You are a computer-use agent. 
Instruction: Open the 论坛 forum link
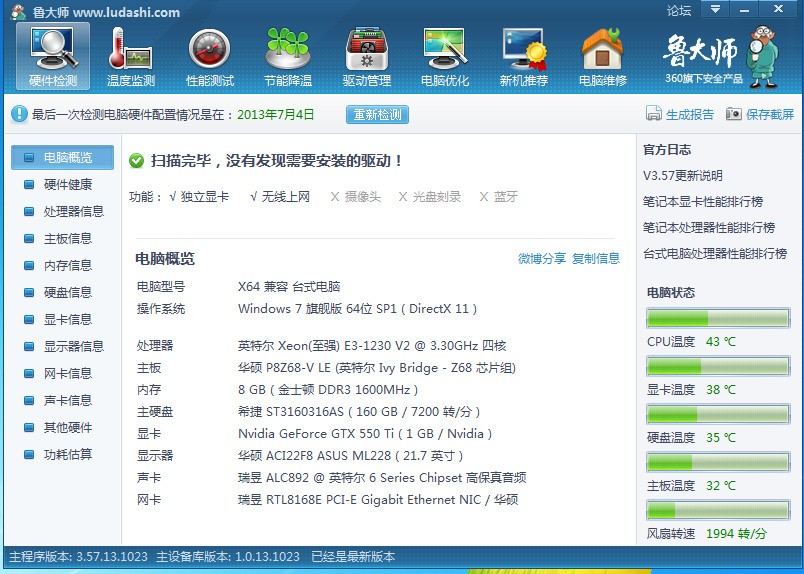[x=679, y=11]
